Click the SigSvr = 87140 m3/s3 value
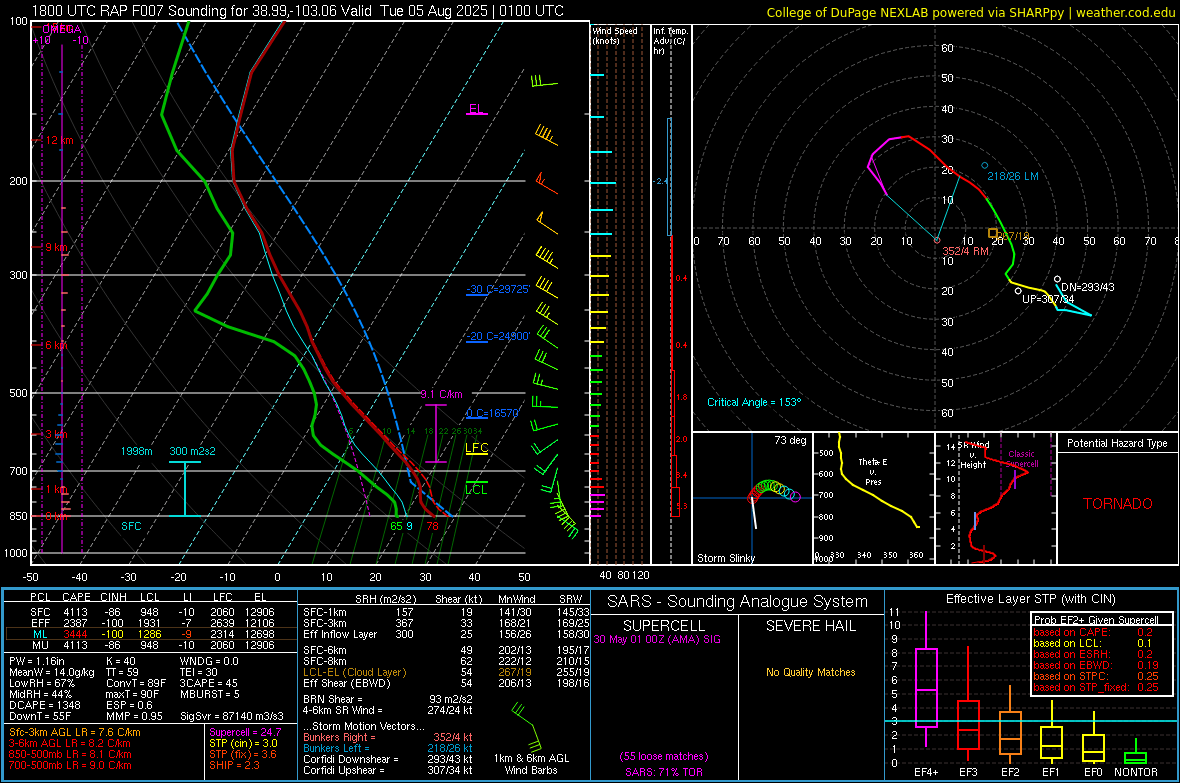Viewport: 1180px width, 783px height. [232, 716]
